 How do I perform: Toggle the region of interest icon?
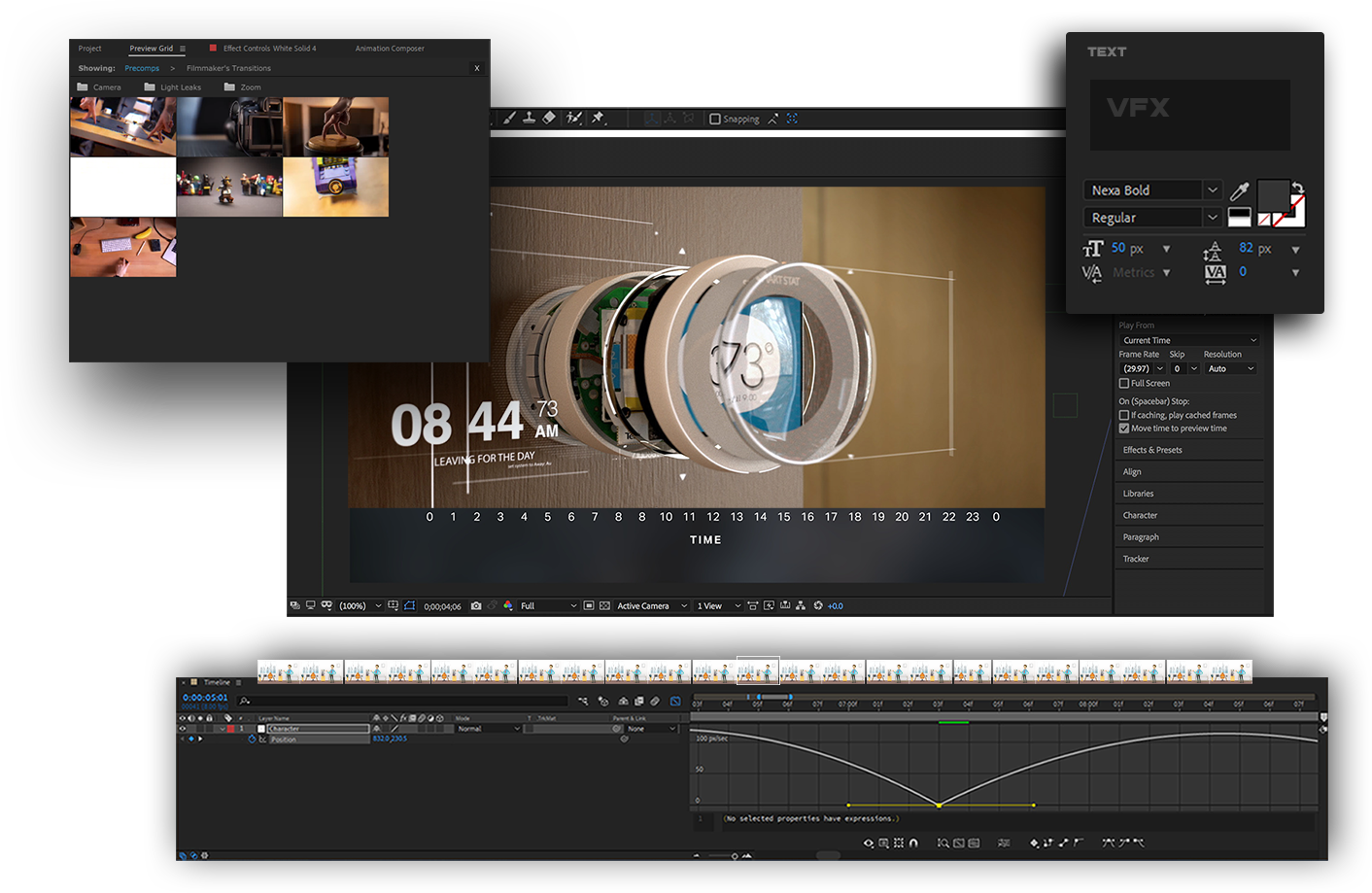point(588,605)
